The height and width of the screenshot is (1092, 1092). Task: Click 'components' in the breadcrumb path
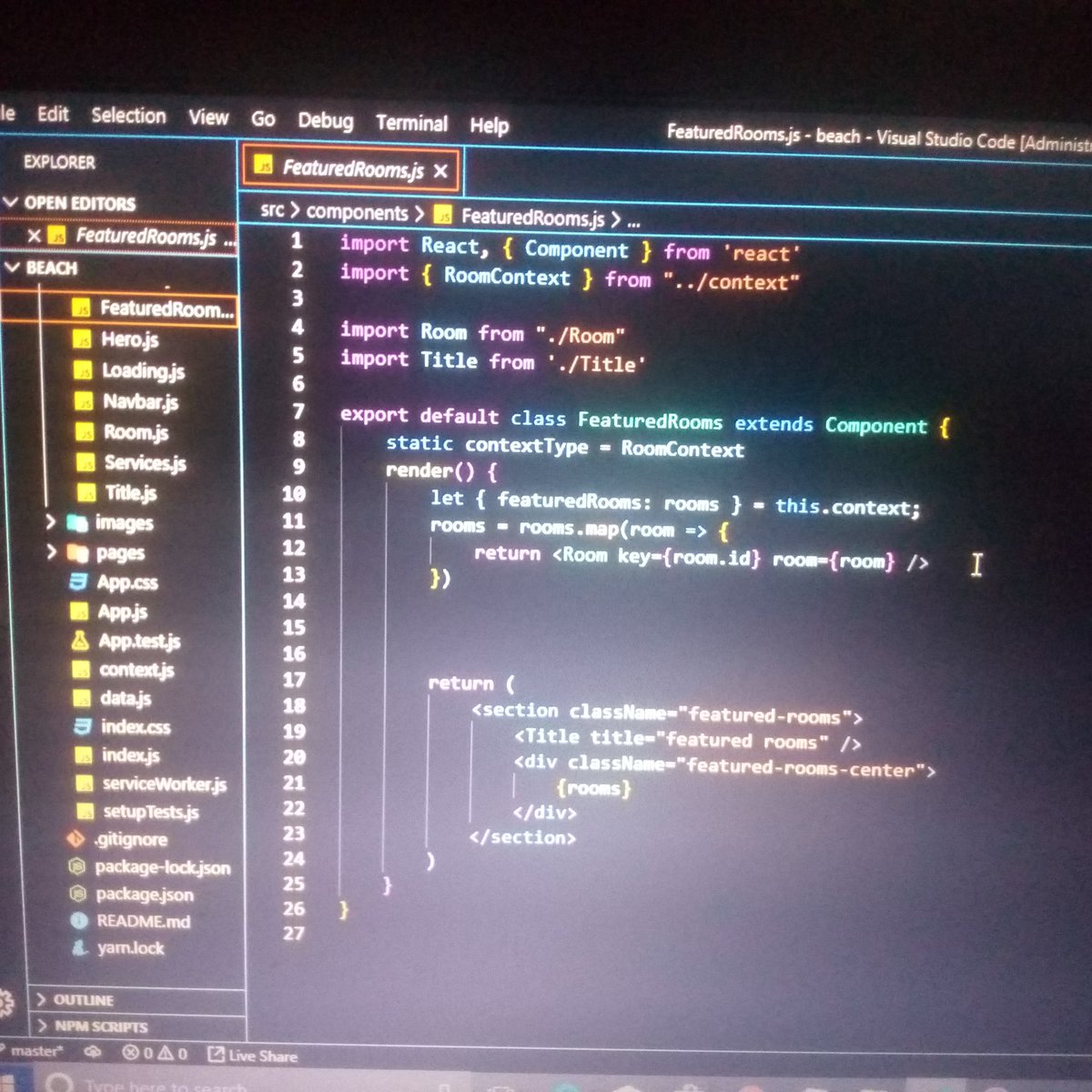(x=358, y=213)
